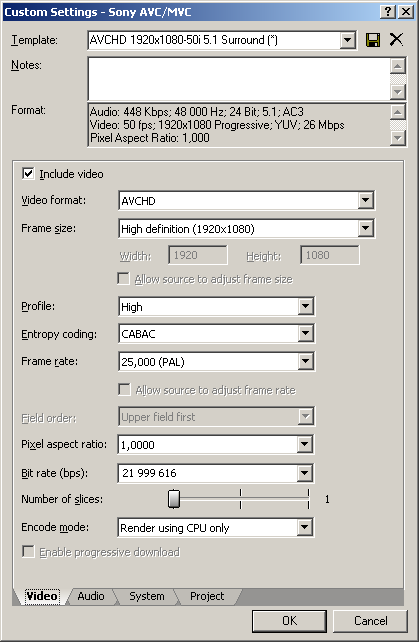Click the help question mark button in title bar
Screen dimensions: 419x642
pyautogui.click(x=387, y=11)
